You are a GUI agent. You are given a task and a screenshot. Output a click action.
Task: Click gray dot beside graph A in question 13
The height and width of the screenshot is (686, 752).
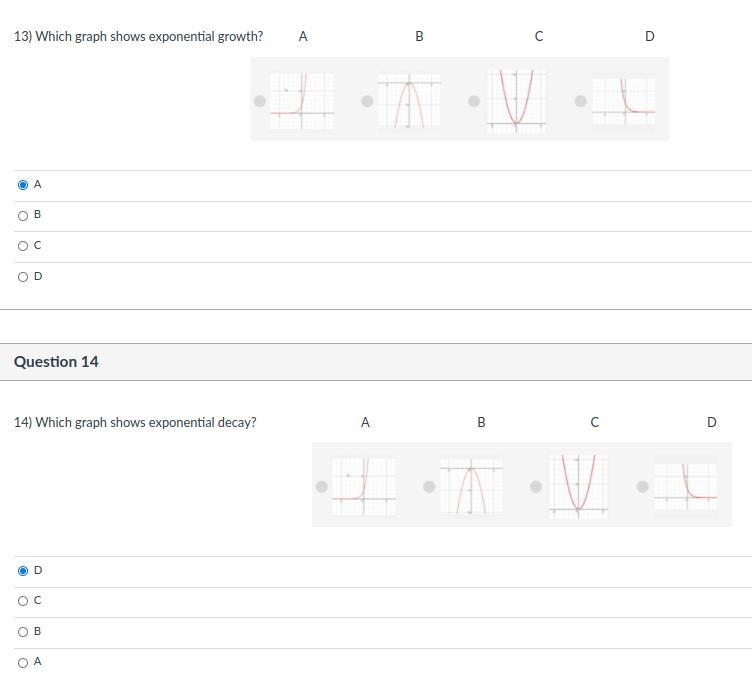(260, 101)
